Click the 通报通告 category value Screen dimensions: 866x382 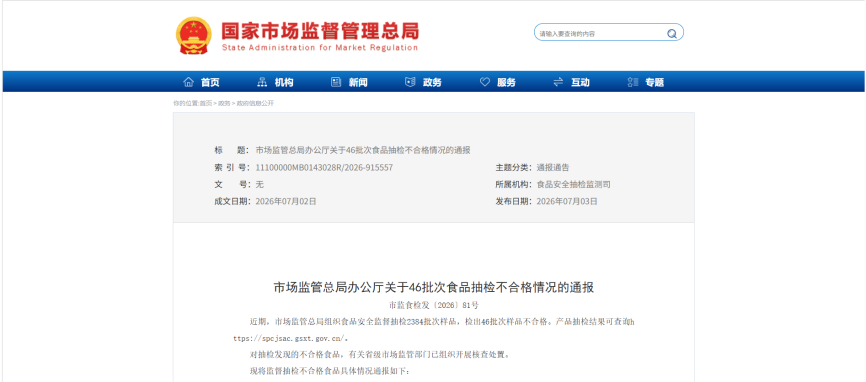pos(553,167)
